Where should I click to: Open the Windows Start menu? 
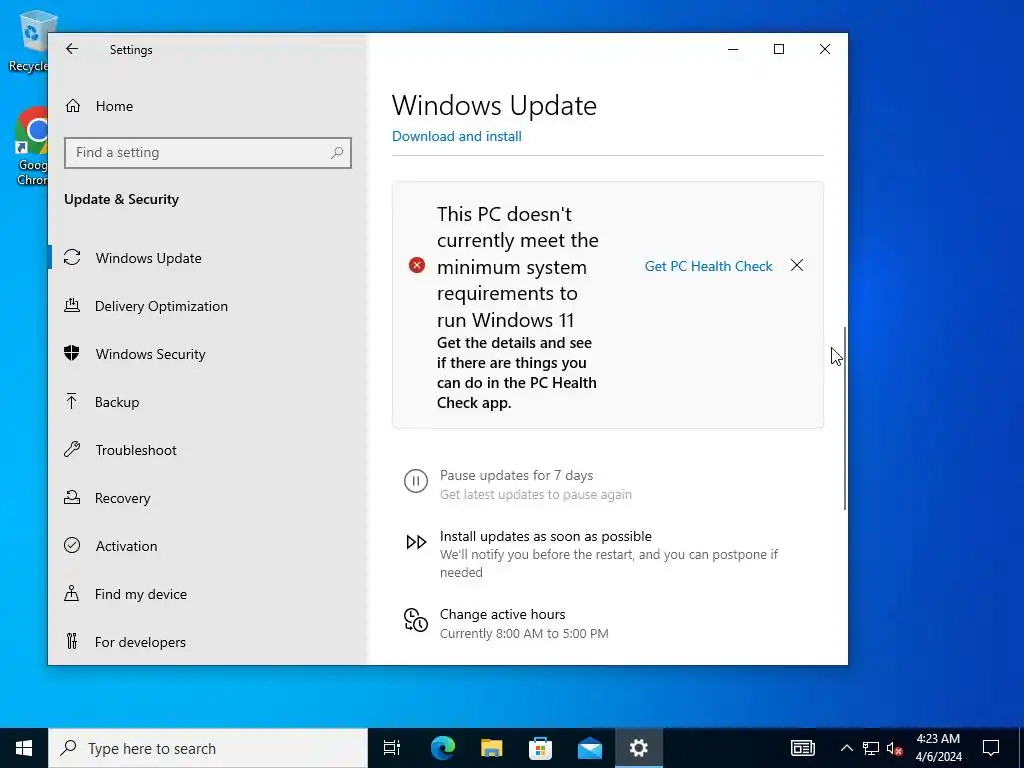(x=24, y=748)
